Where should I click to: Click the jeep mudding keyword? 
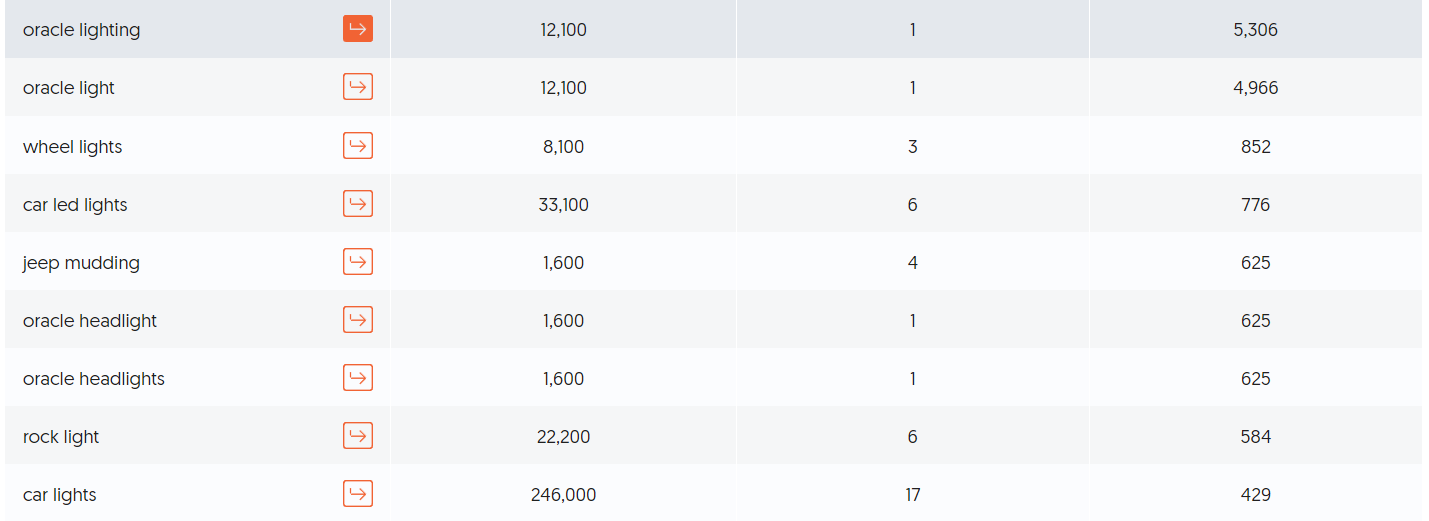(81, 263)
